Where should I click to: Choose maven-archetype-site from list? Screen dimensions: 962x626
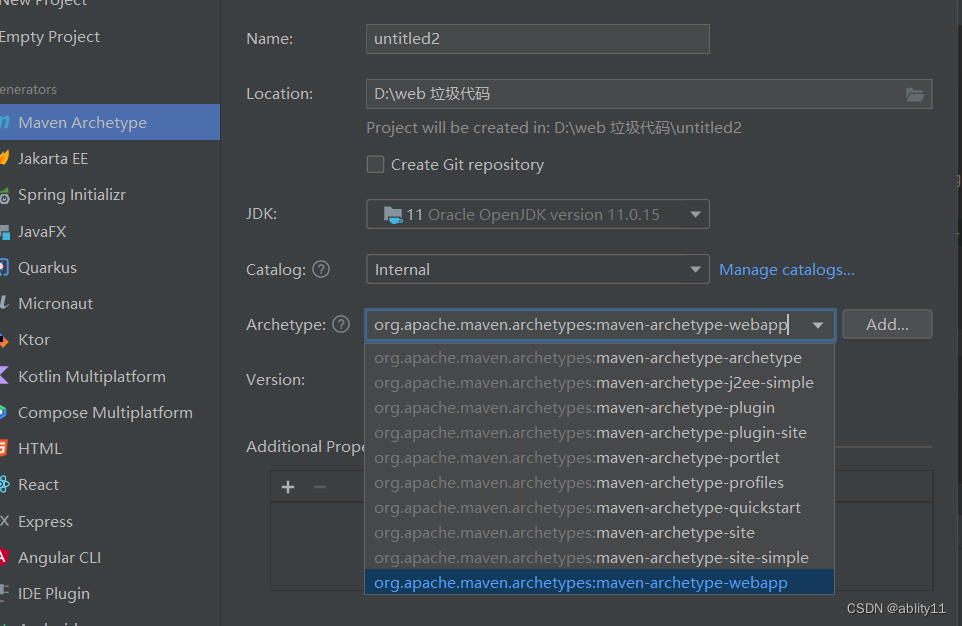click(599, 533)
